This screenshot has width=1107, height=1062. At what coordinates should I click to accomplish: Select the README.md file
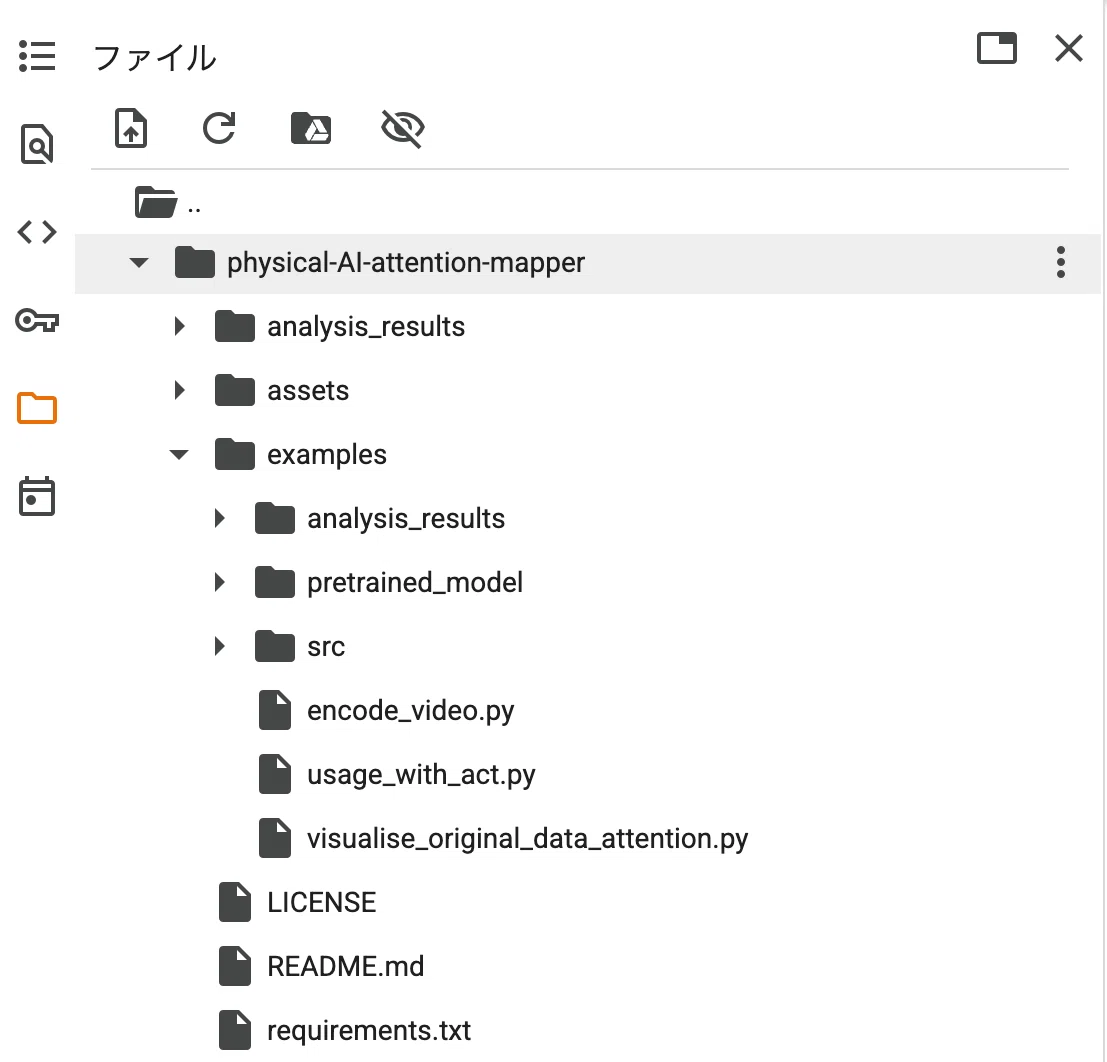coord(345,967)
